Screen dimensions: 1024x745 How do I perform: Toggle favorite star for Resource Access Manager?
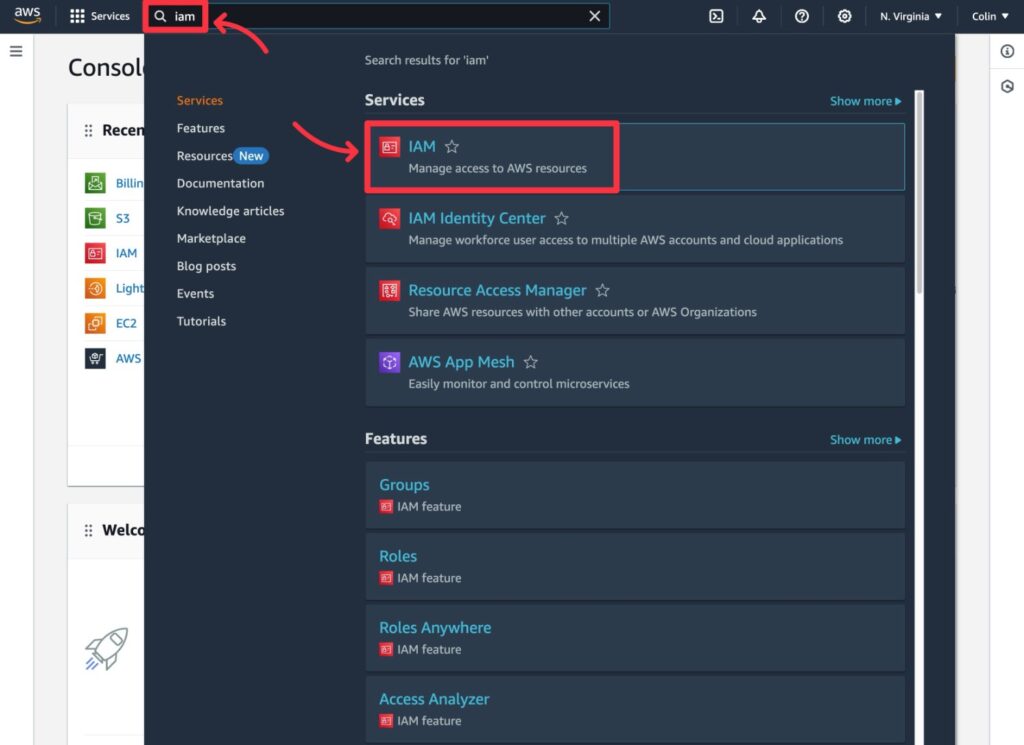click(603, 291)
